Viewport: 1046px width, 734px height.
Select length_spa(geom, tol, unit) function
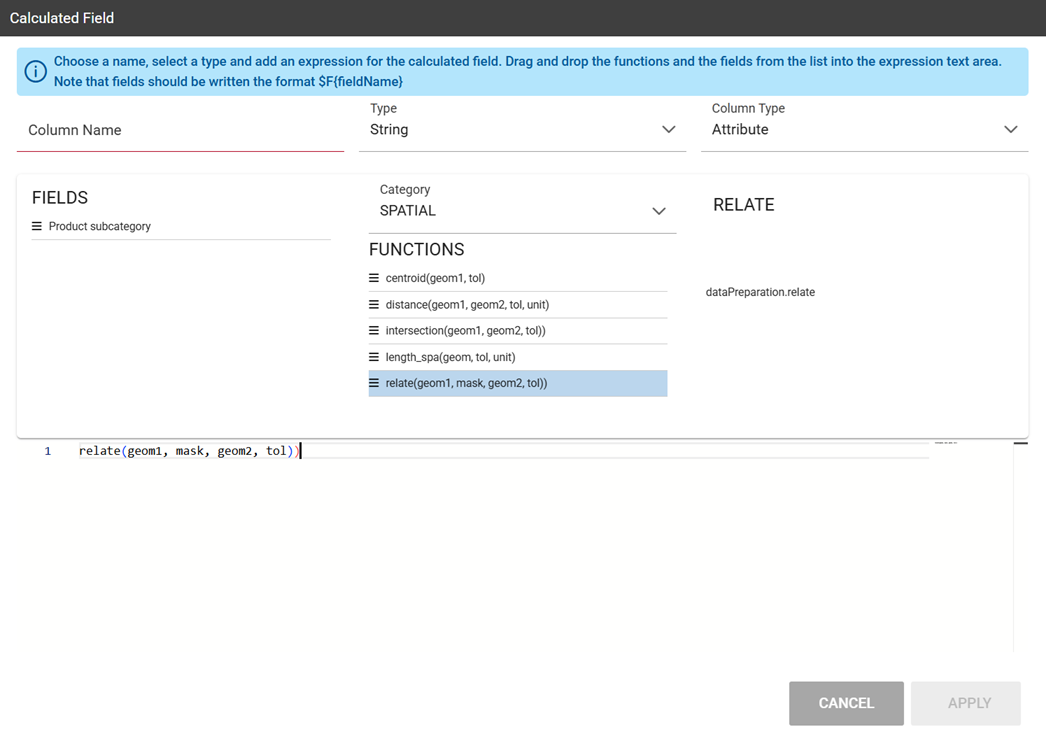tap(518, 357)
